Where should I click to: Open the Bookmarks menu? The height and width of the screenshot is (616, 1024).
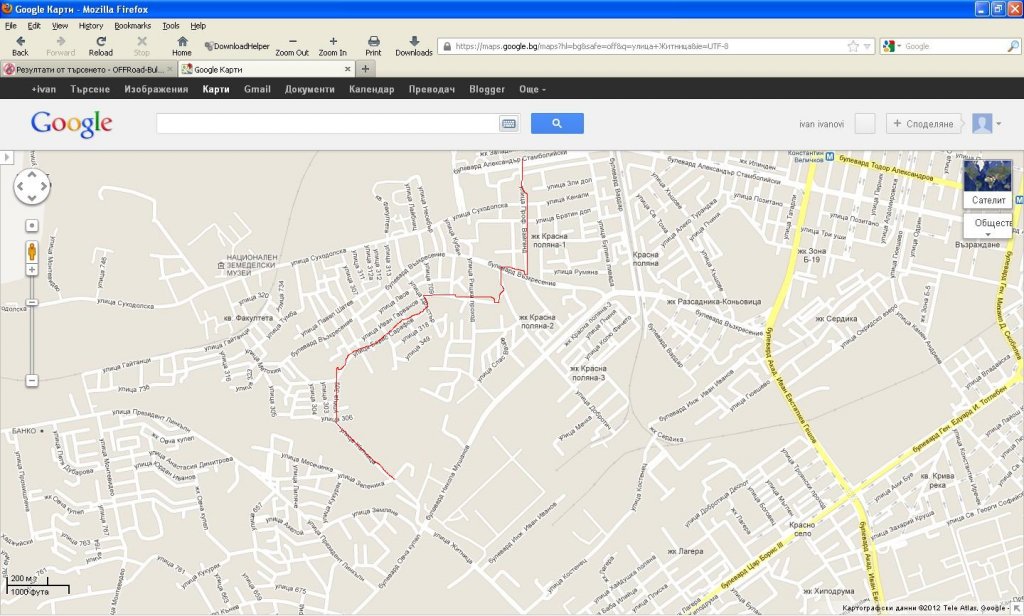(132, 25)
